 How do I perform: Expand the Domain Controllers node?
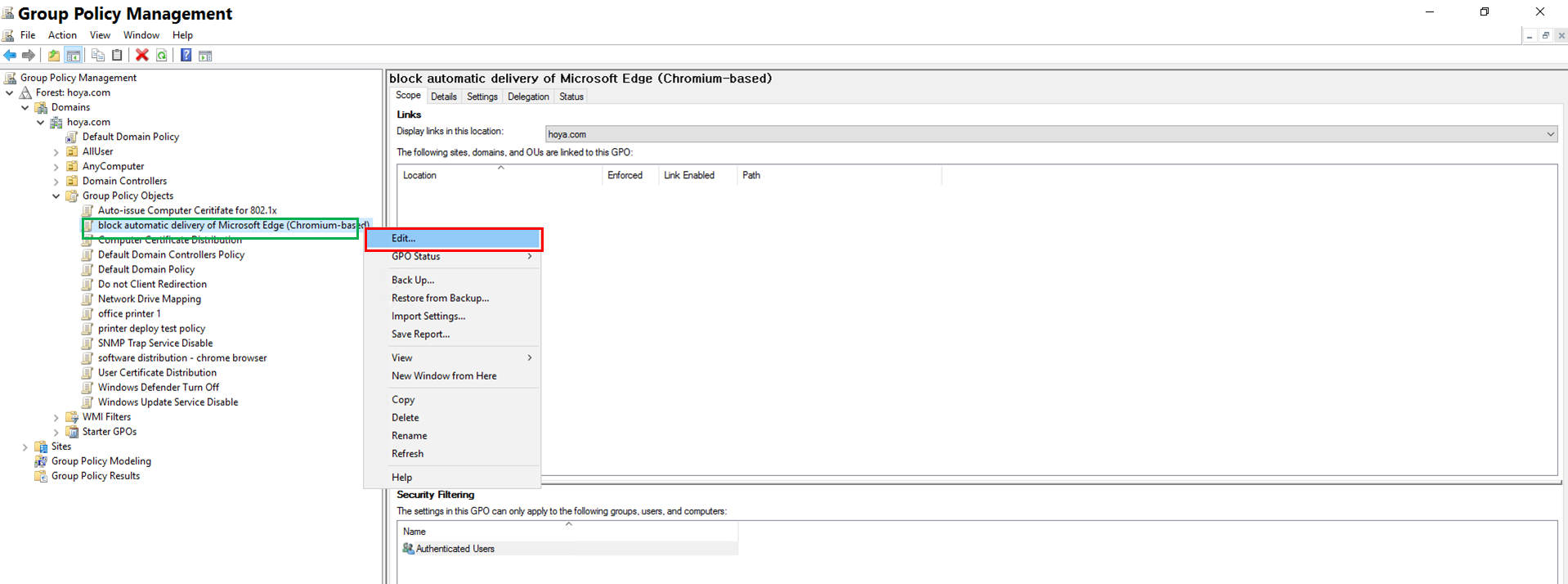pyautogui.click(x=56, y=182)
